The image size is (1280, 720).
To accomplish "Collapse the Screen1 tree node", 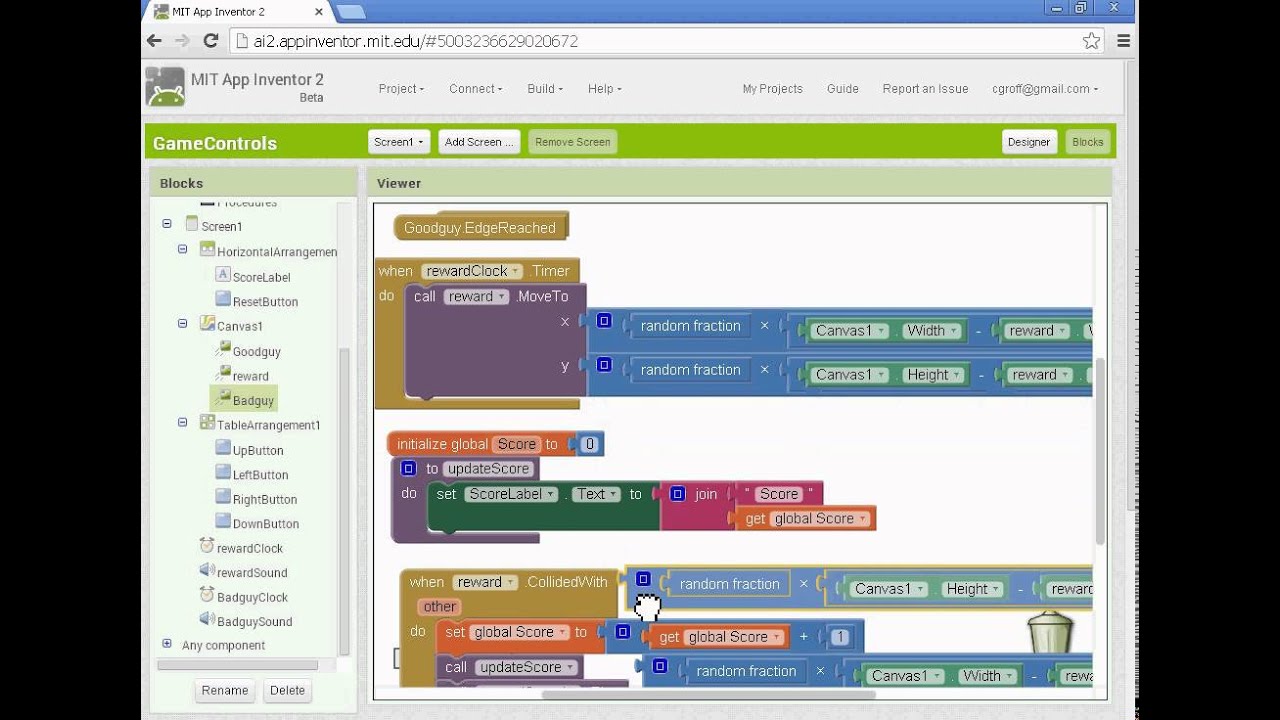I will coord(167,225).
